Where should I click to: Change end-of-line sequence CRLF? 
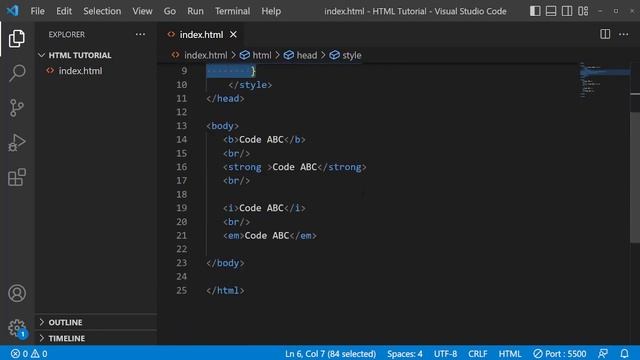tap(478, 353)
